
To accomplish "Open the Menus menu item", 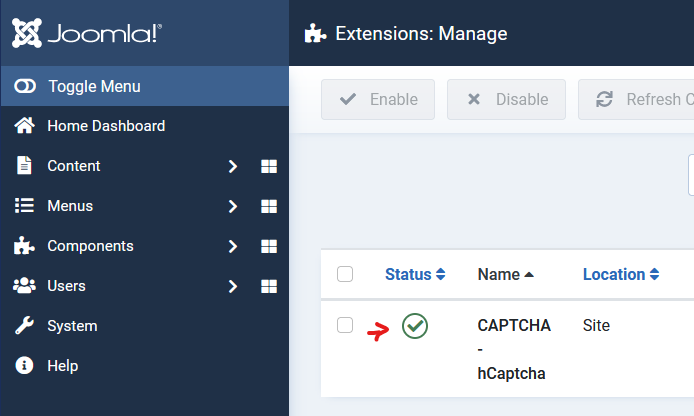I will tap(70, 206).
